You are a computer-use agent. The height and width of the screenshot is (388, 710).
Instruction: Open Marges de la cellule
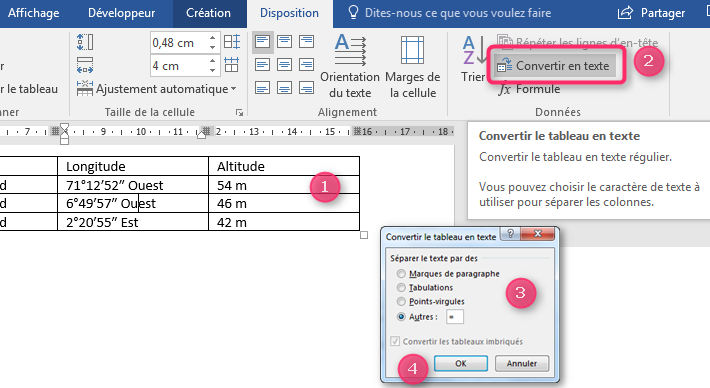click(x=413, y=67)
